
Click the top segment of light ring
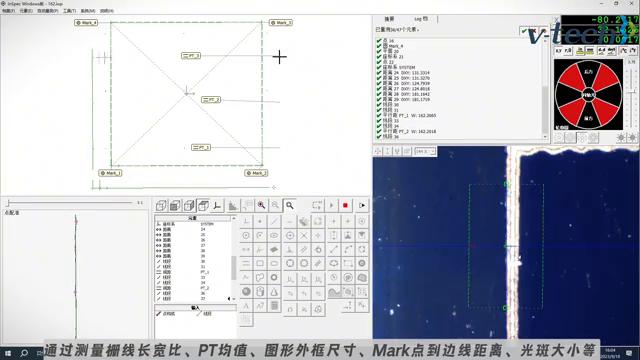tap(588, 72)
